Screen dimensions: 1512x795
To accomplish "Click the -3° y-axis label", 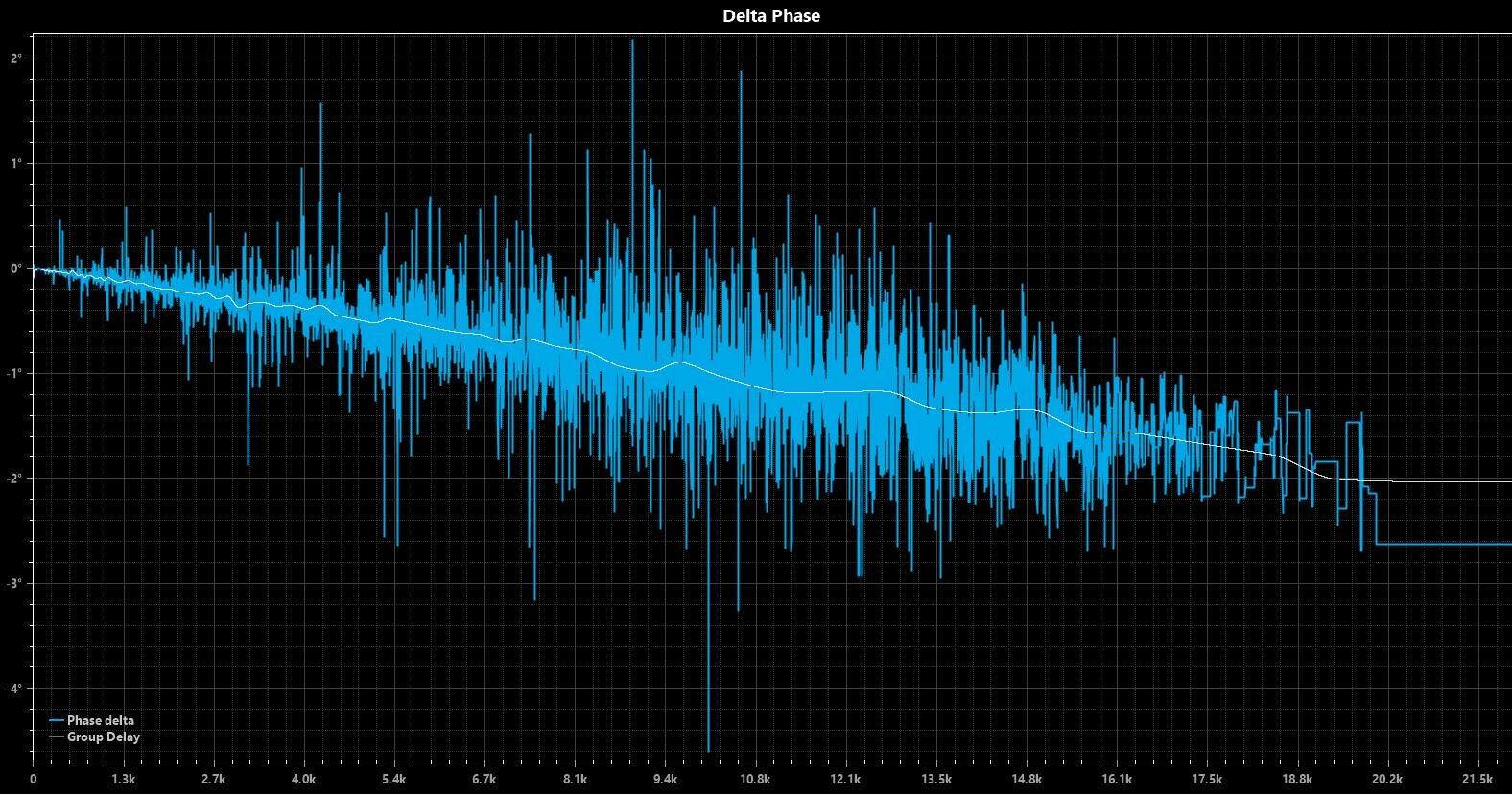I will (x=14, y=584).
